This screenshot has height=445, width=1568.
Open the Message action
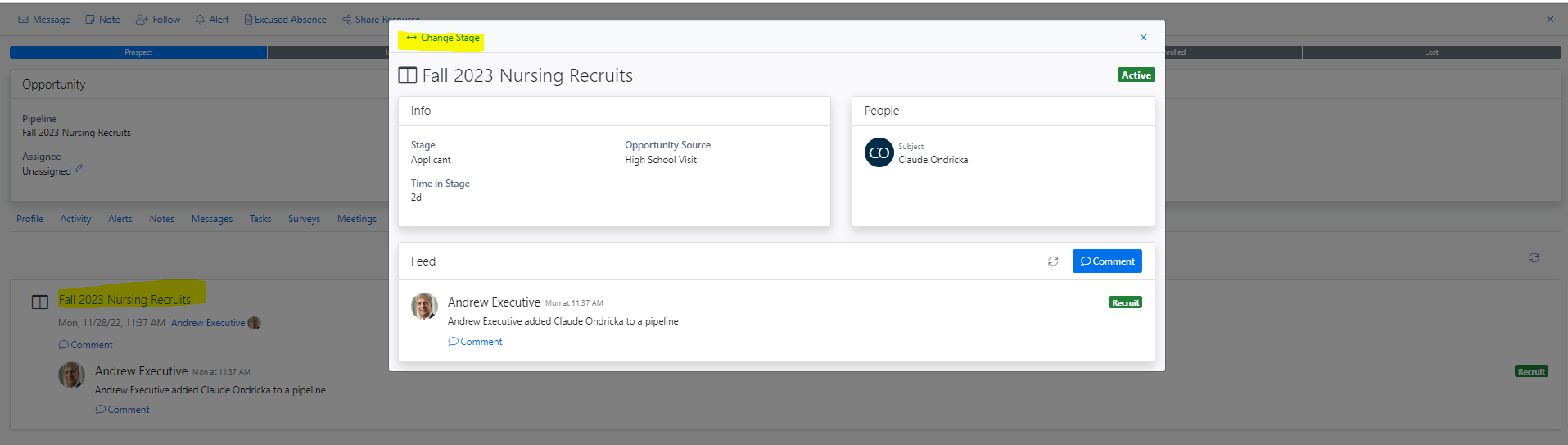[x=44, y=20]
